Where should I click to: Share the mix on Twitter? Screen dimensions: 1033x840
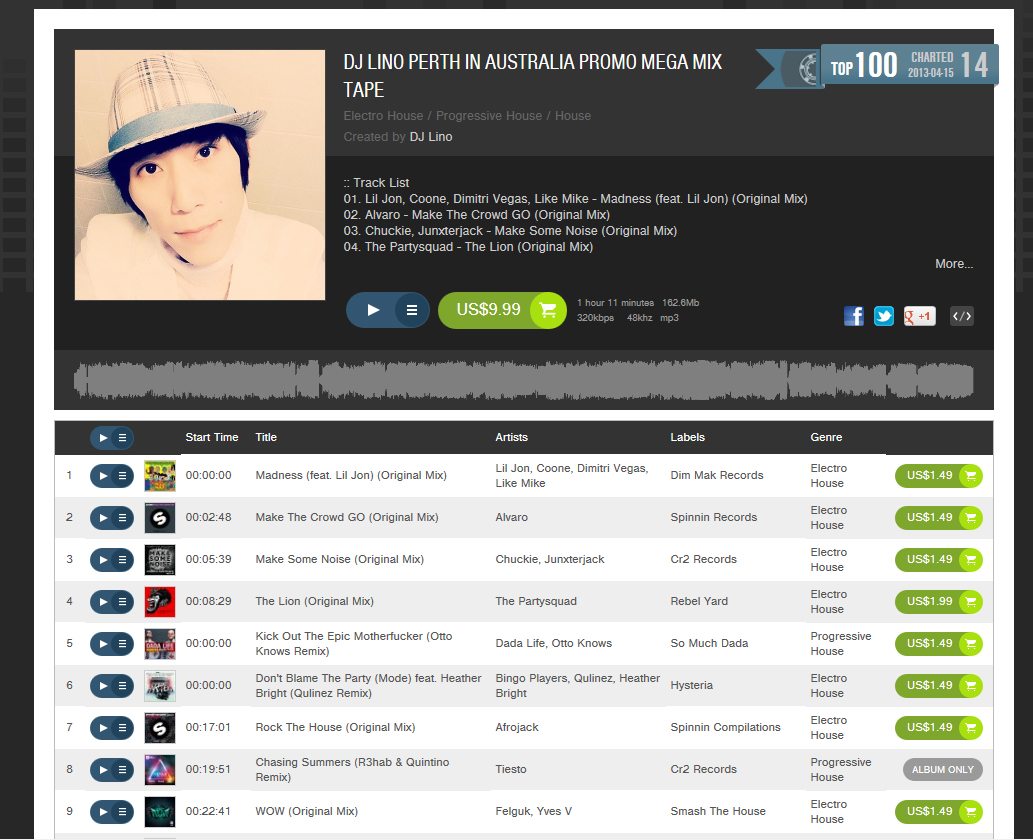pos(884,316)
